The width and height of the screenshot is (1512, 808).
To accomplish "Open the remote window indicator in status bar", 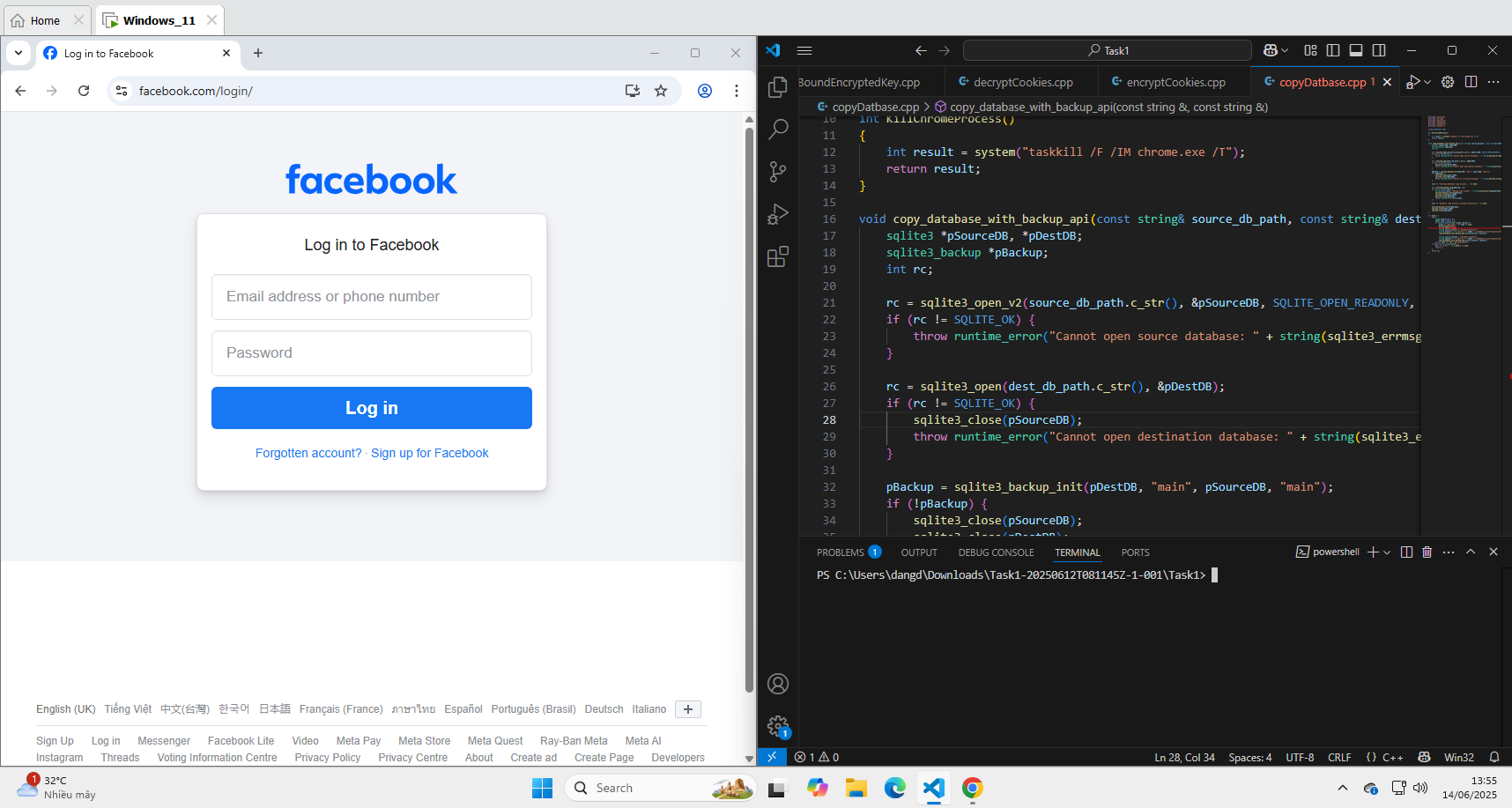I will [772, 757].
